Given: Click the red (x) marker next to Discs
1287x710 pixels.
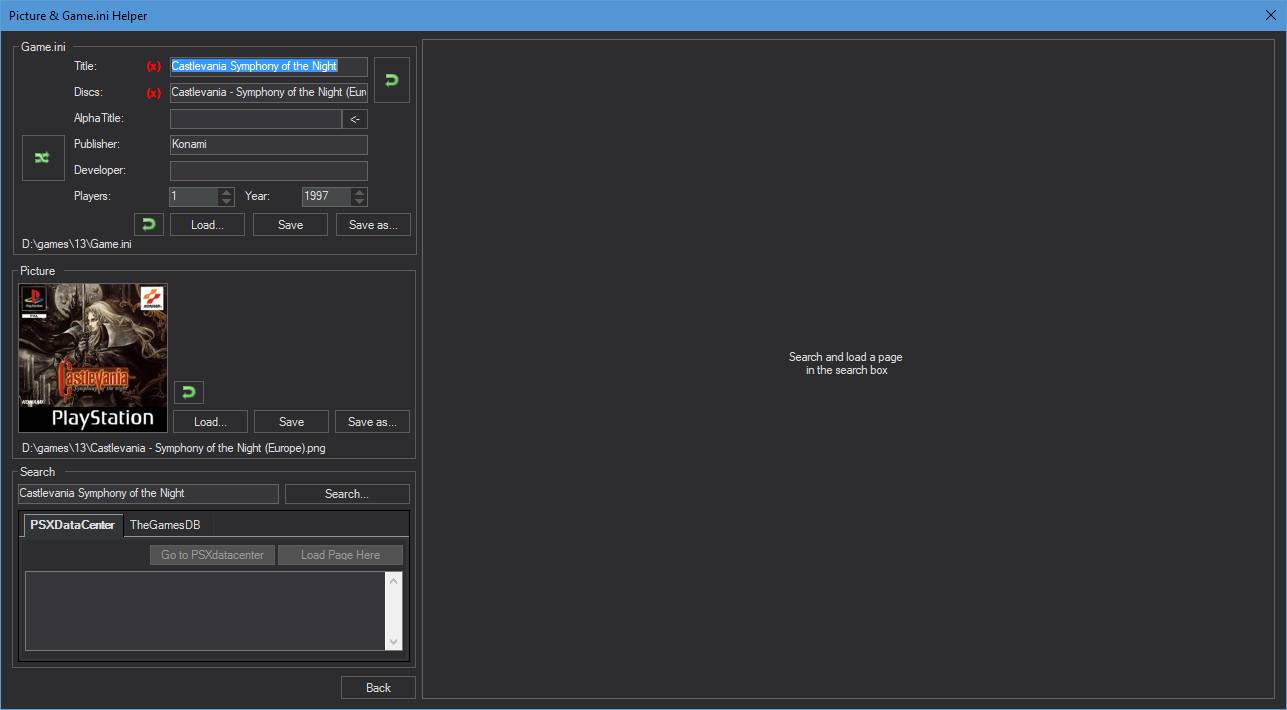Looking at the screenshot, I should tap(154, 93).
